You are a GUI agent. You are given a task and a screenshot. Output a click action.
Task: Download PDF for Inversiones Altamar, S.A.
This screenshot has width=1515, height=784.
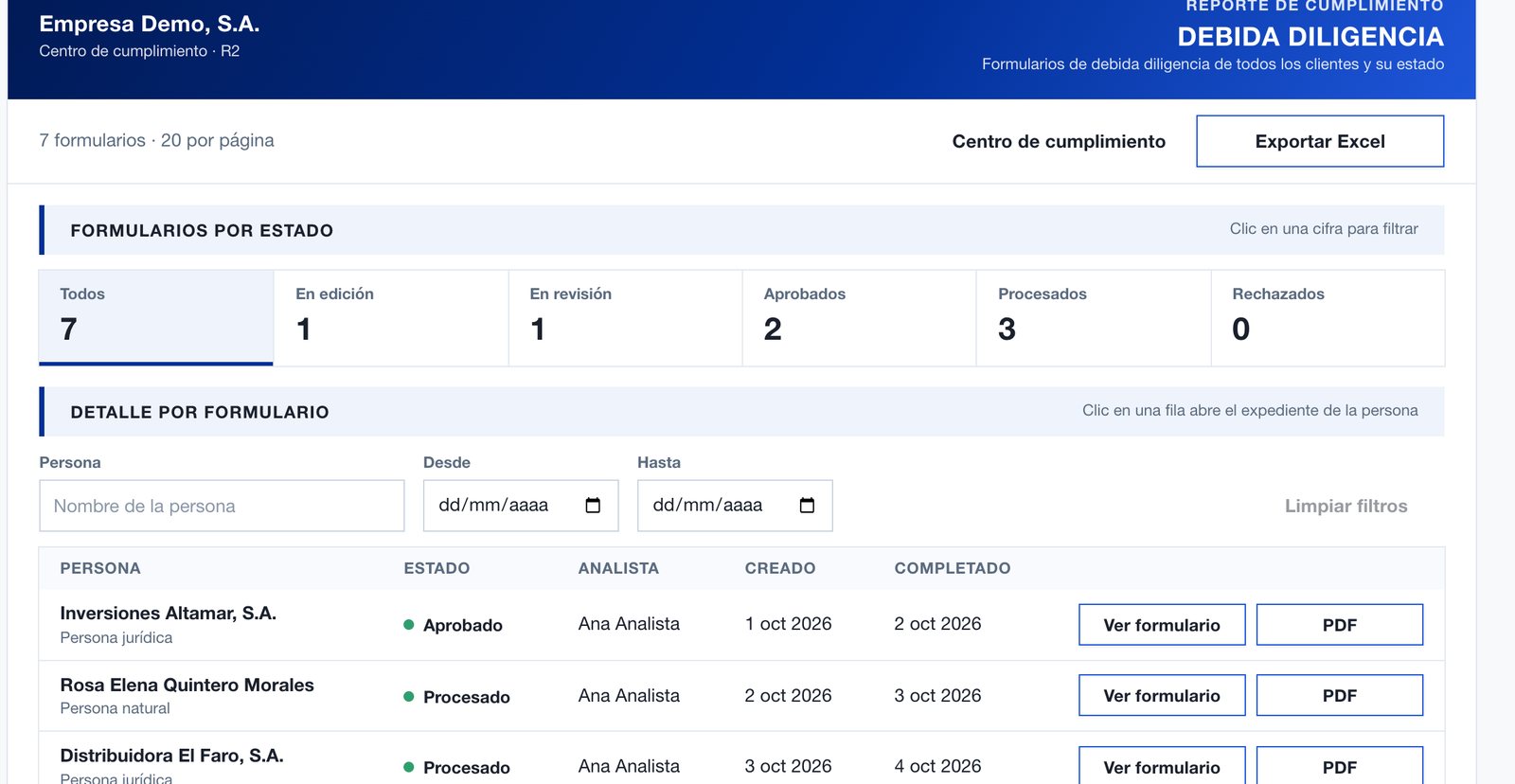[1340, 625]
